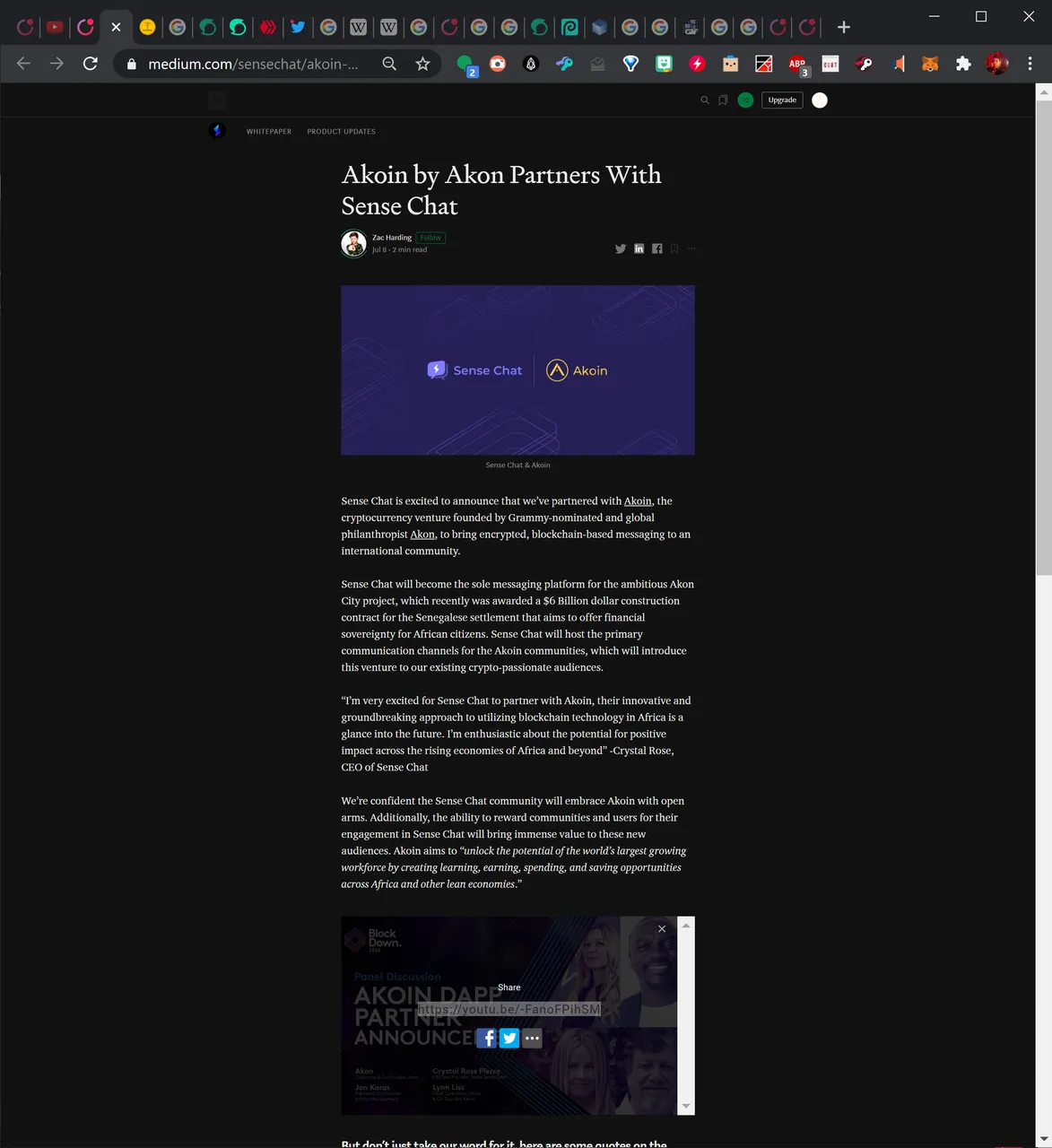The image size is (1052, 1148).
Task: Click the red key extension icon
Action: pyautogui.click(x=864, y=64)
